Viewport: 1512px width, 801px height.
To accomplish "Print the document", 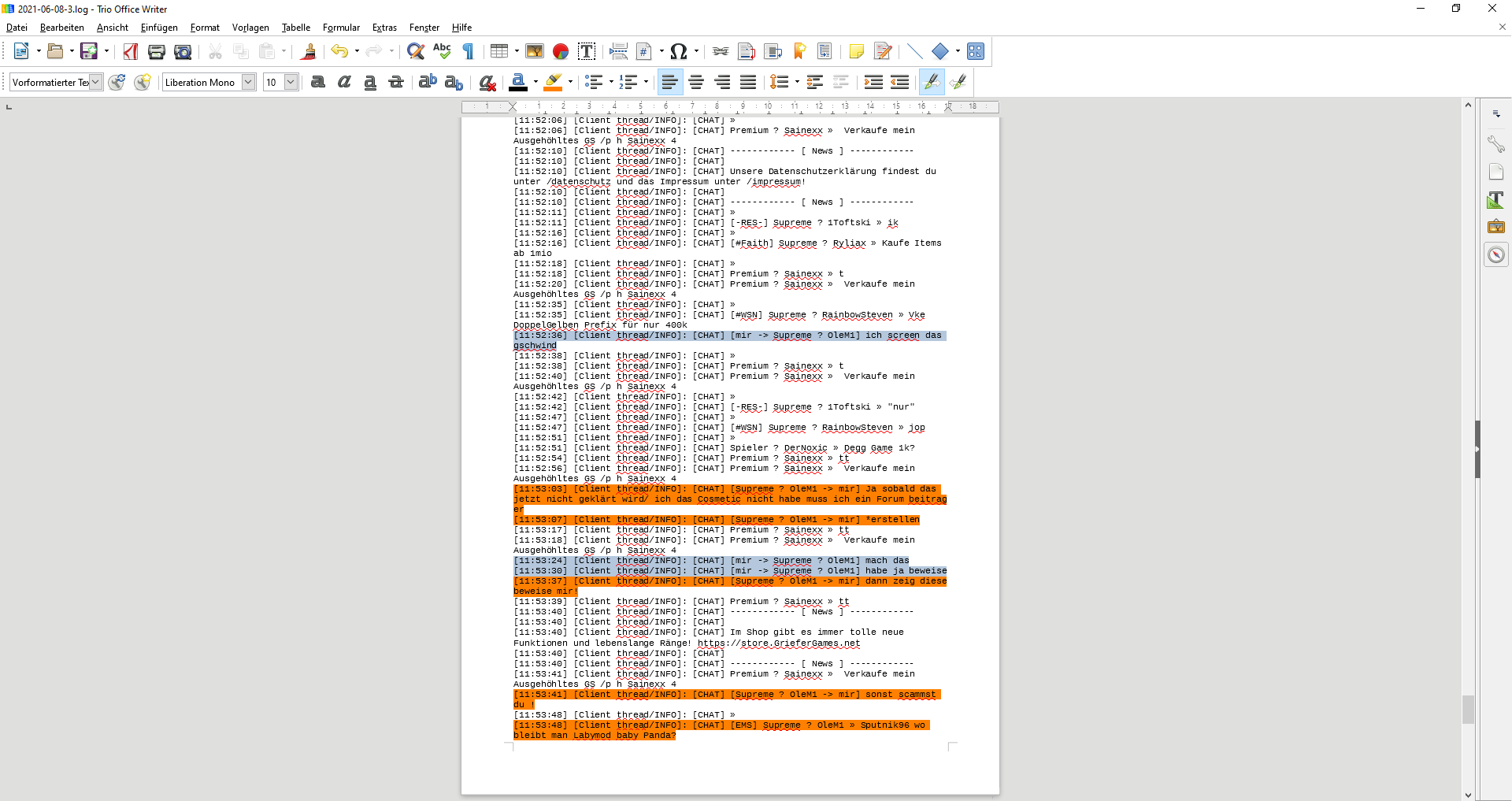I will [157, 51].
